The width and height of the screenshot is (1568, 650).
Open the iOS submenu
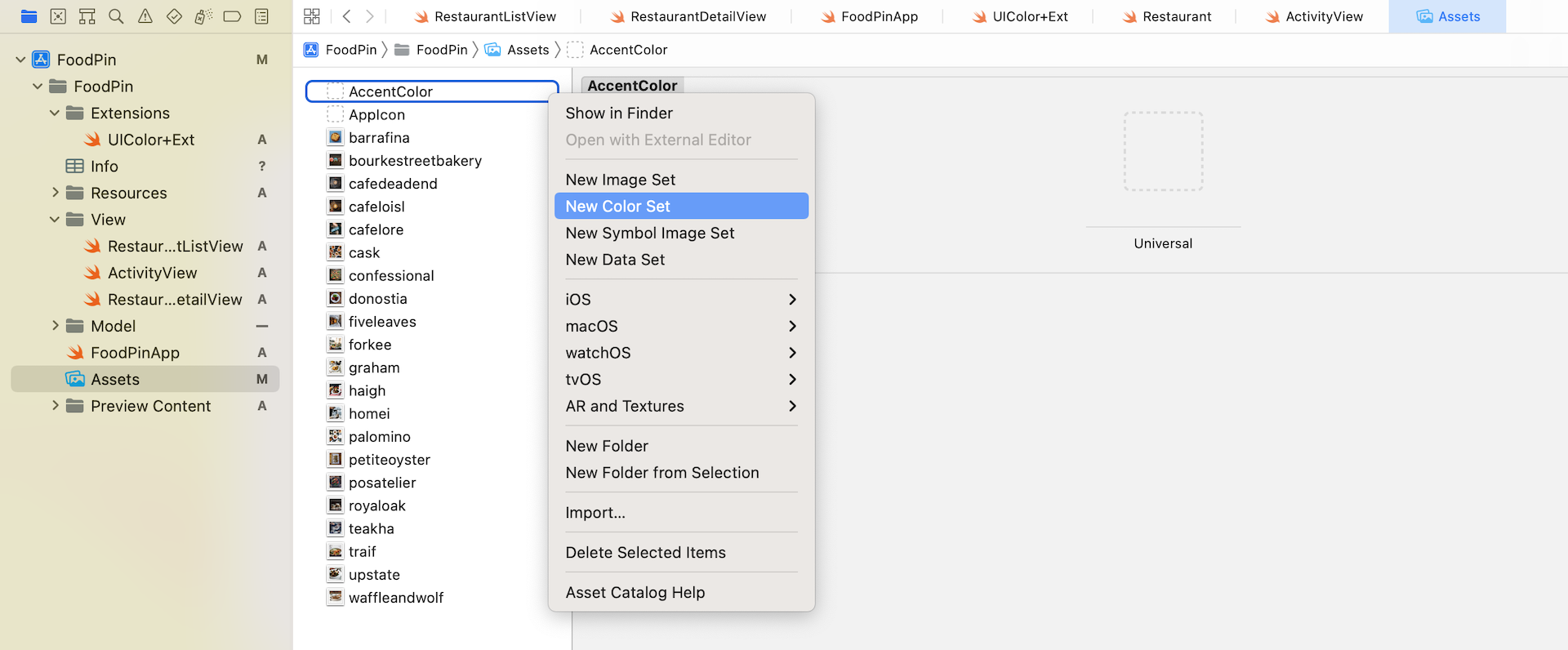(x=680, y=300)
